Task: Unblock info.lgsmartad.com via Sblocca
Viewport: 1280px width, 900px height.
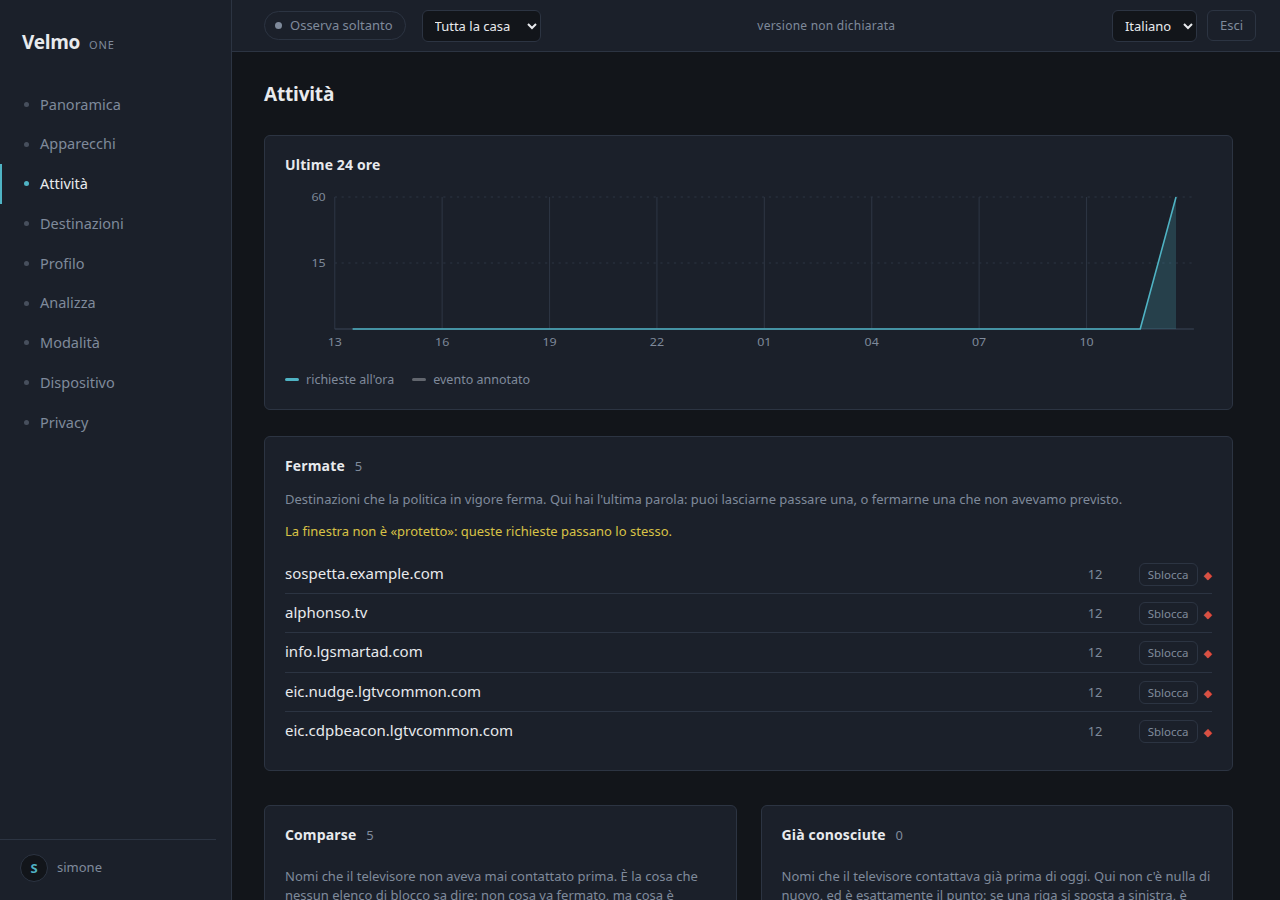Action: point(1168,653)
